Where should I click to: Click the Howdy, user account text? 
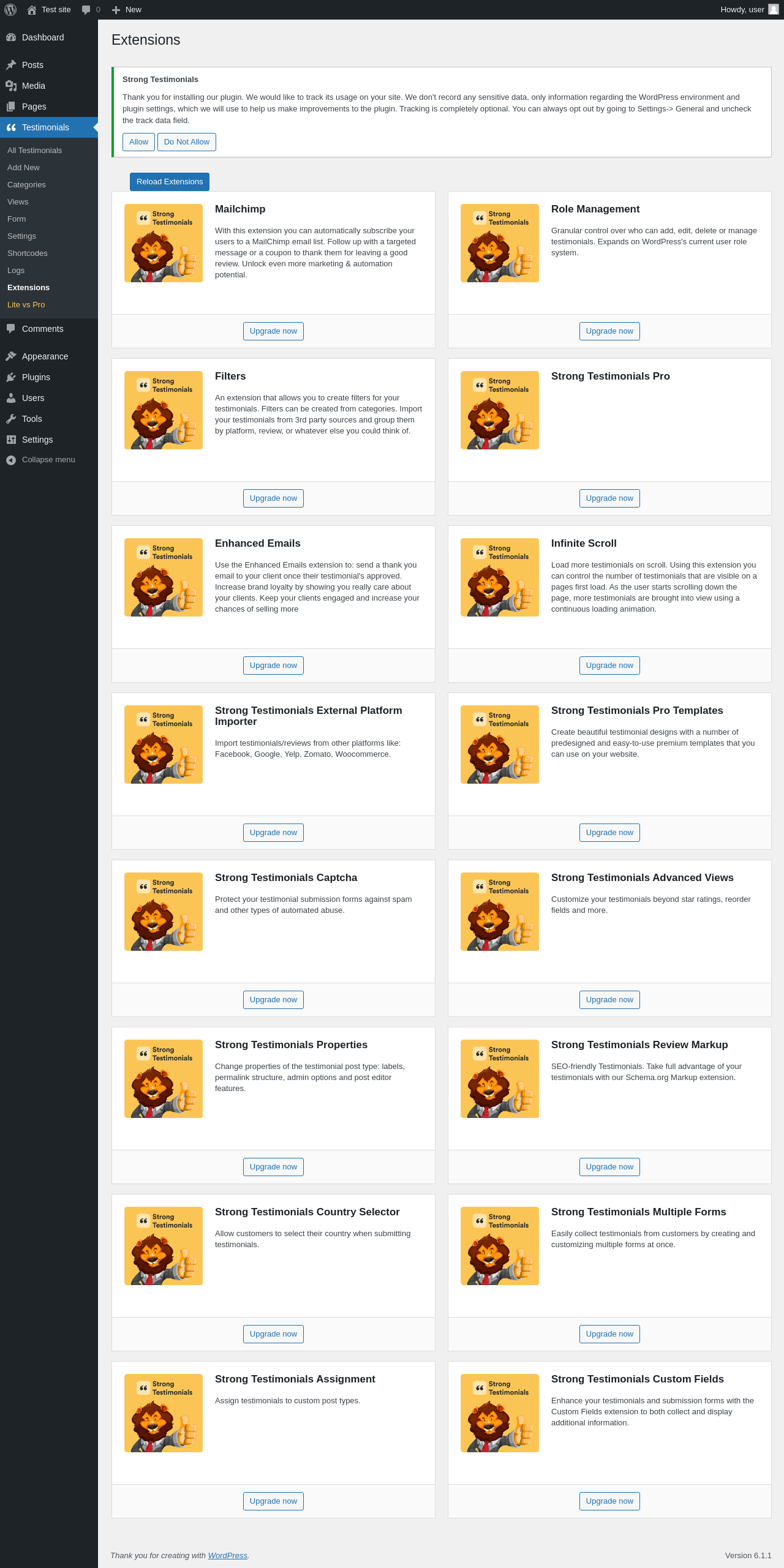[x=742, y=10]
